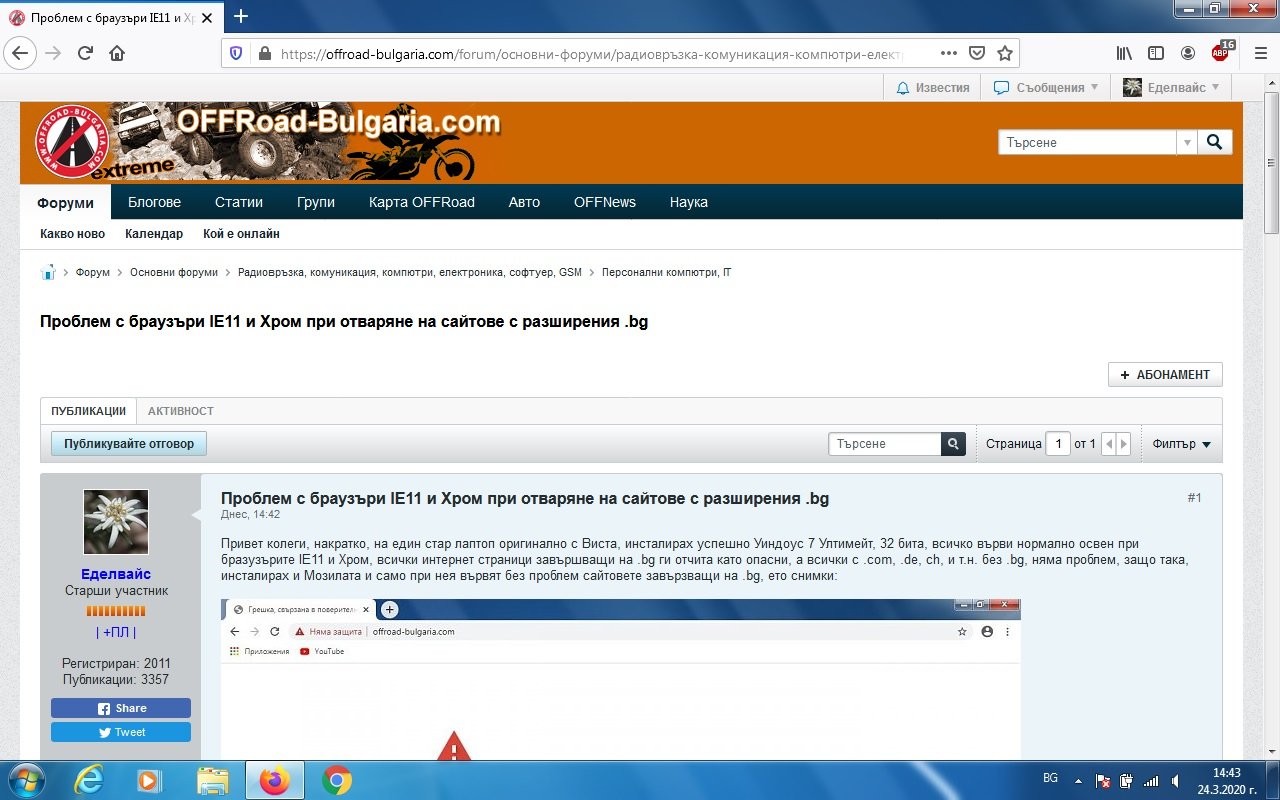Switch to Firefox in the taskbar
Screen dimensions: 1280x800
point(274,780)
